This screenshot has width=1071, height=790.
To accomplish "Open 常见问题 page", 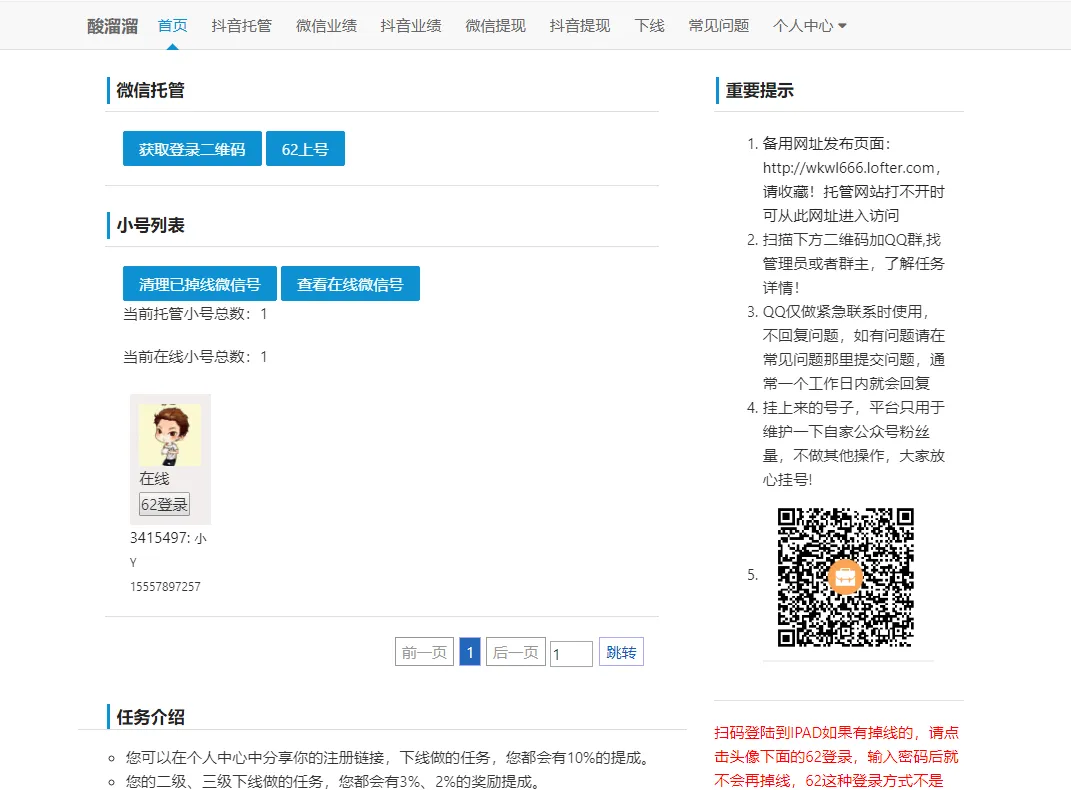I will pyautogui.click(x=719, y=26).
